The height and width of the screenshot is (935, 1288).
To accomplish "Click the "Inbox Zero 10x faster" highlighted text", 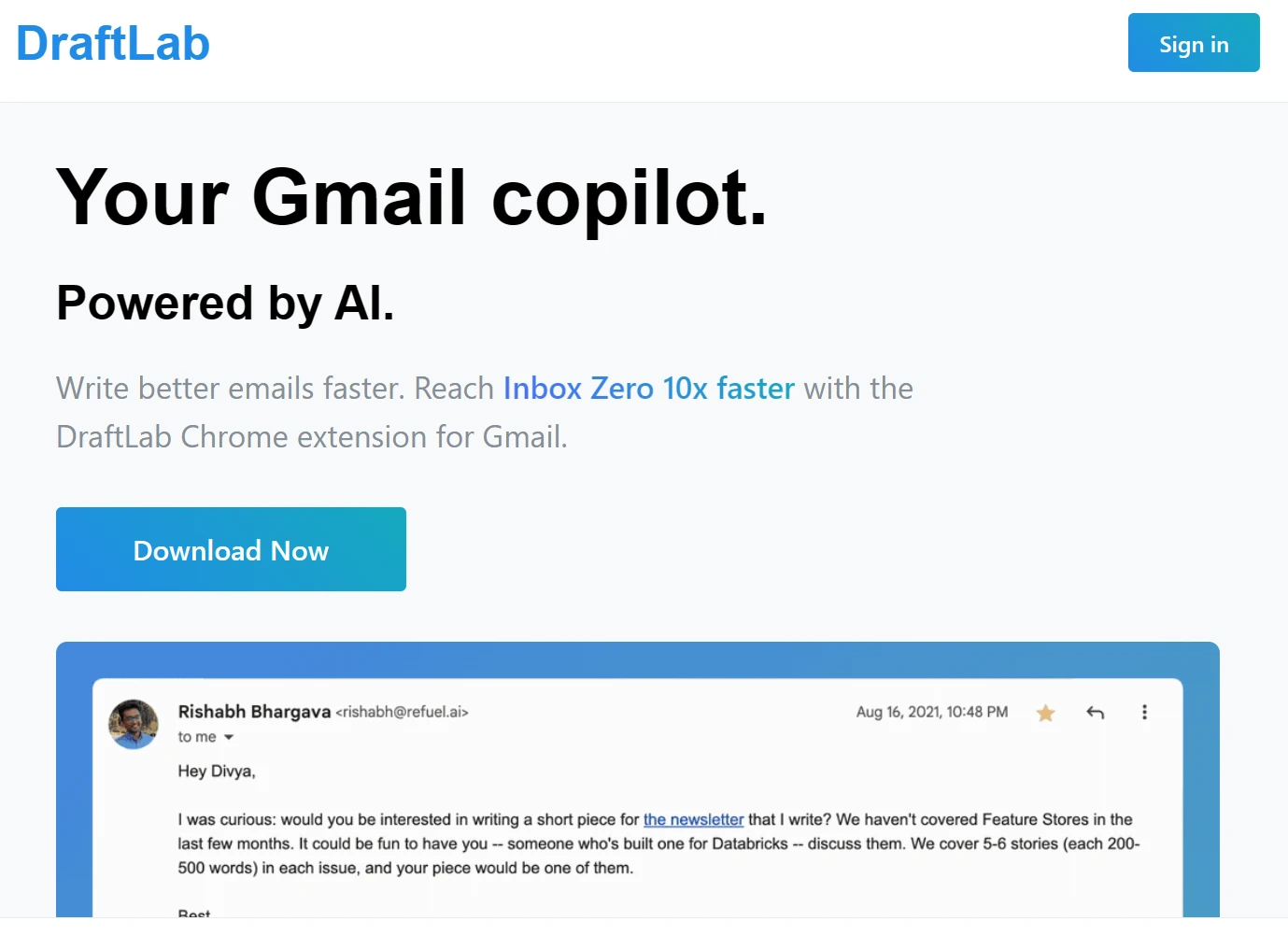I will coord(648,389).
